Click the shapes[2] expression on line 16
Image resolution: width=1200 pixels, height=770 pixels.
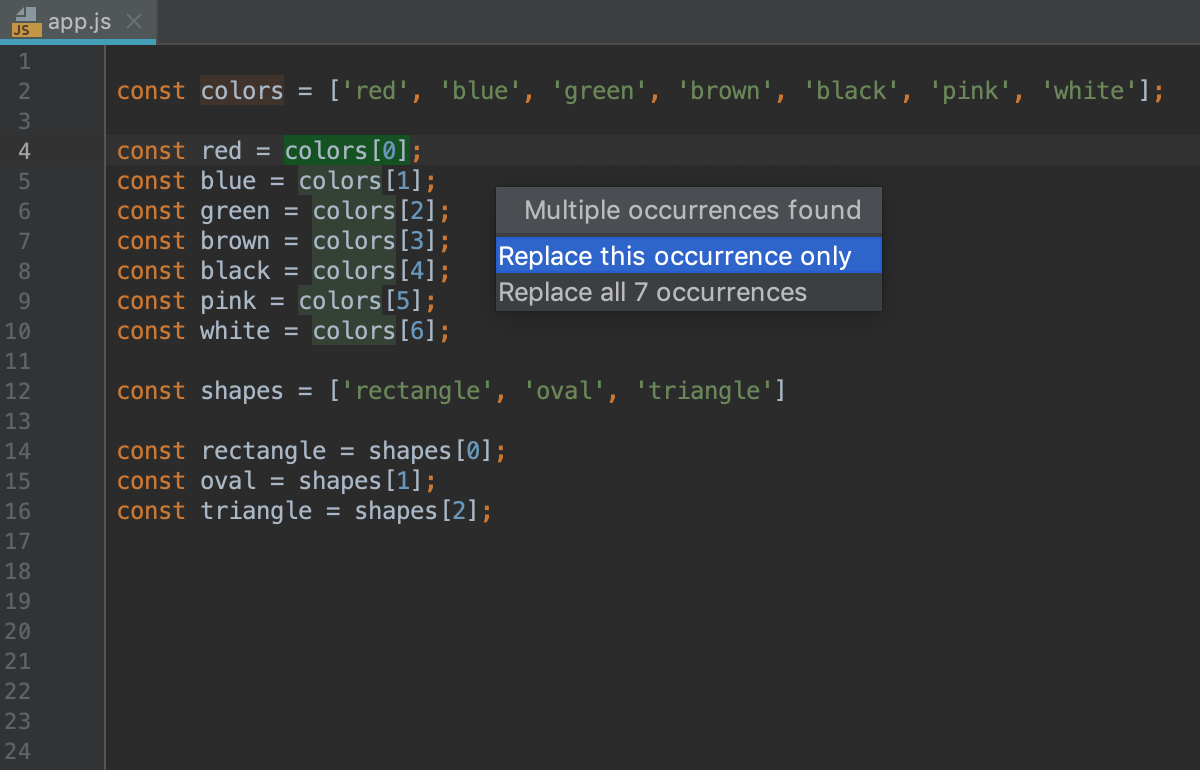click(x=417, y=511)
